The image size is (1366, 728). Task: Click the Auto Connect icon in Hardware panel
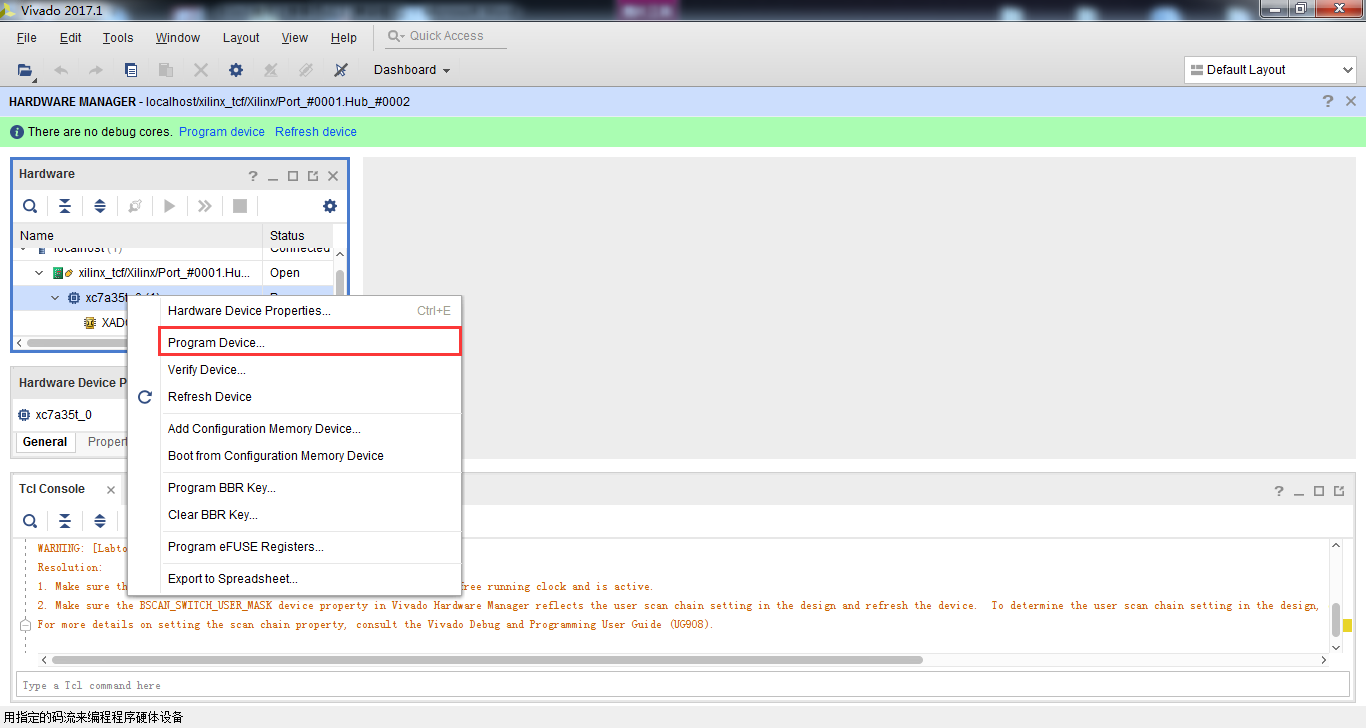pyautogui.click(x=135, y=206)
